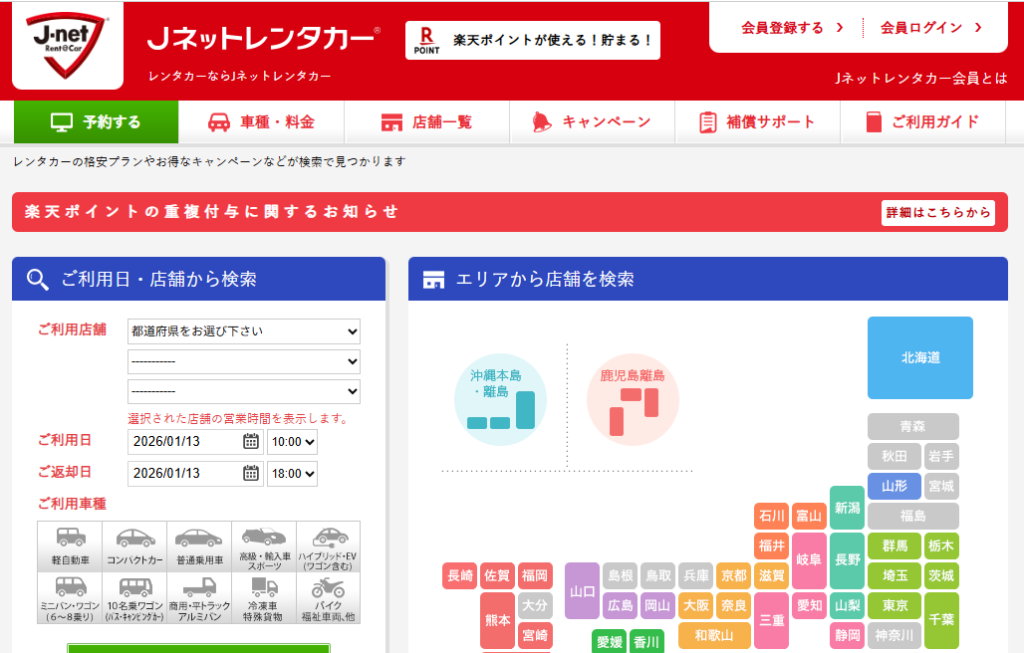This screenshot has height=653, width=1024.
Task: Open the 会員ログイン link
Action: pyautogui.click(x=930, y=27)
